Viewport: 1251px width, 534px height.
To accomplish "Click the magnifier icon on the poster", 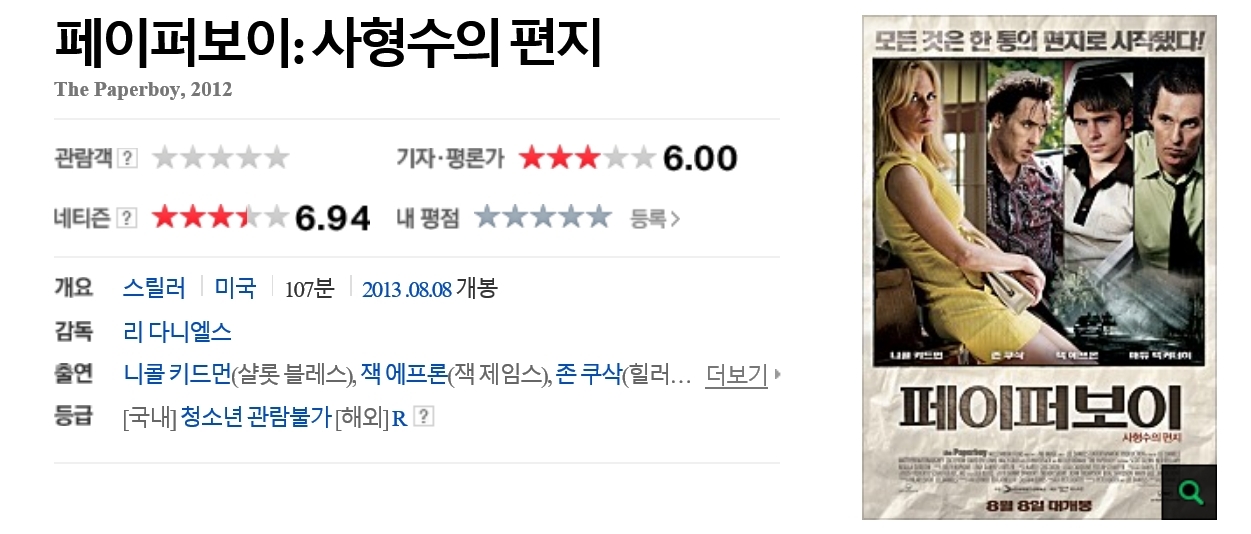I will point(1190,492).
